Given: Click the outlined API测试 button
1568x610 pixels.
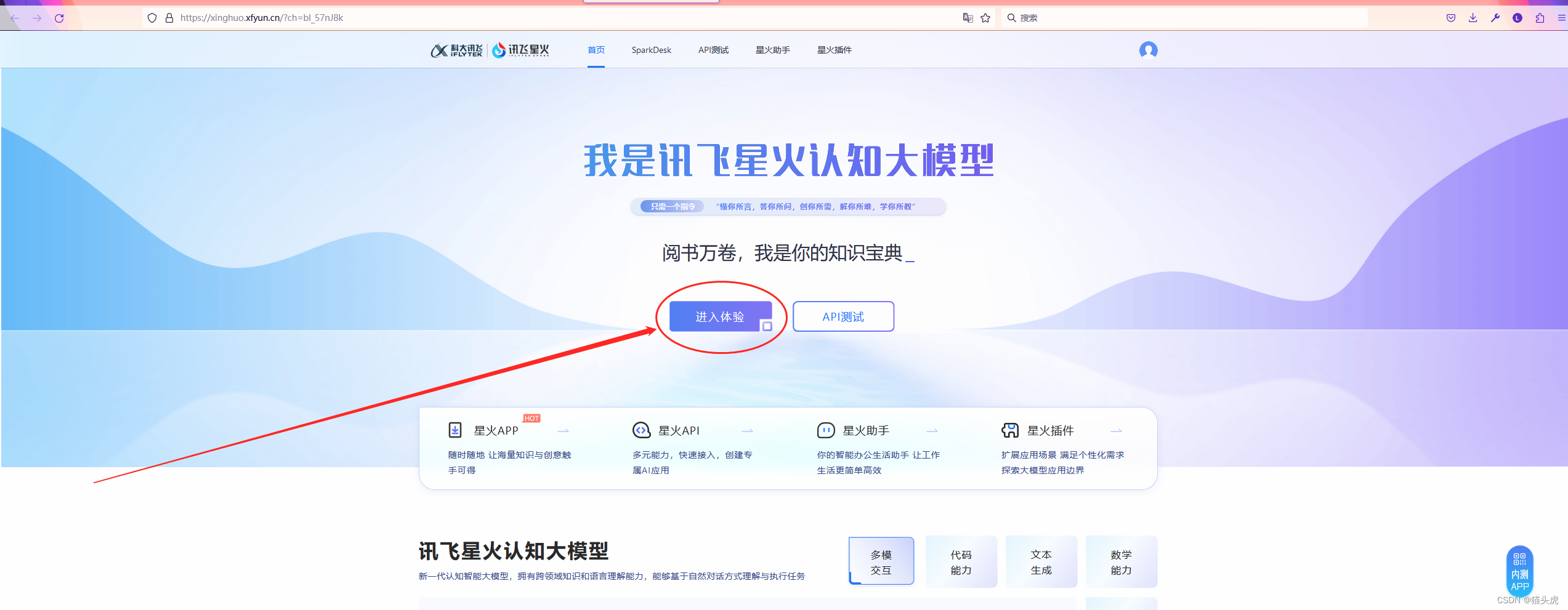Looking at the screenshot, I should [x=843, y=316].
